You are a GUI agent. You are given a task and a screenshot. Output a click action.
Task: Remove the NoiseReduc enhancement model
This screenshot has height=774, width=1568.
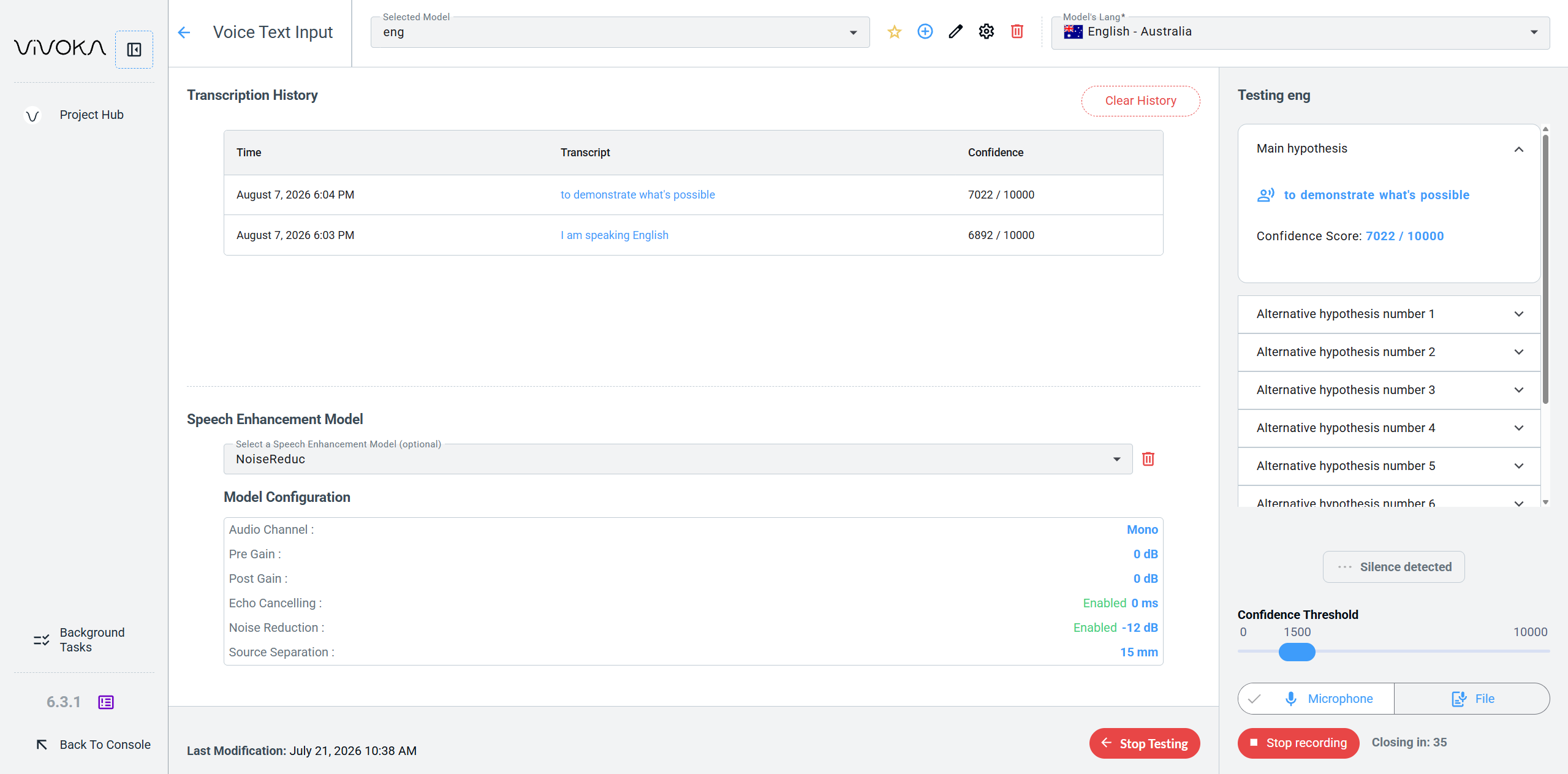(1148, 459)
